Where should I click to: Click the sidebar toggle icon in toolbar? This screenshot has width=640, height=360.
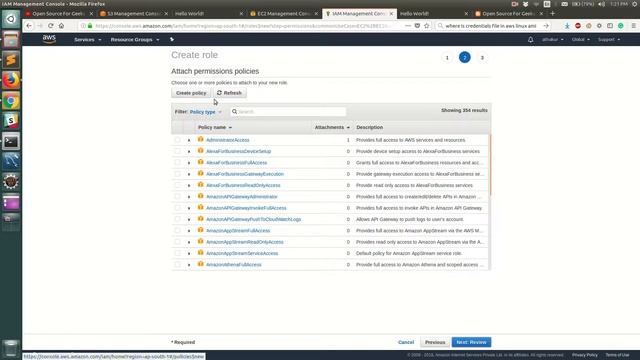610,26
